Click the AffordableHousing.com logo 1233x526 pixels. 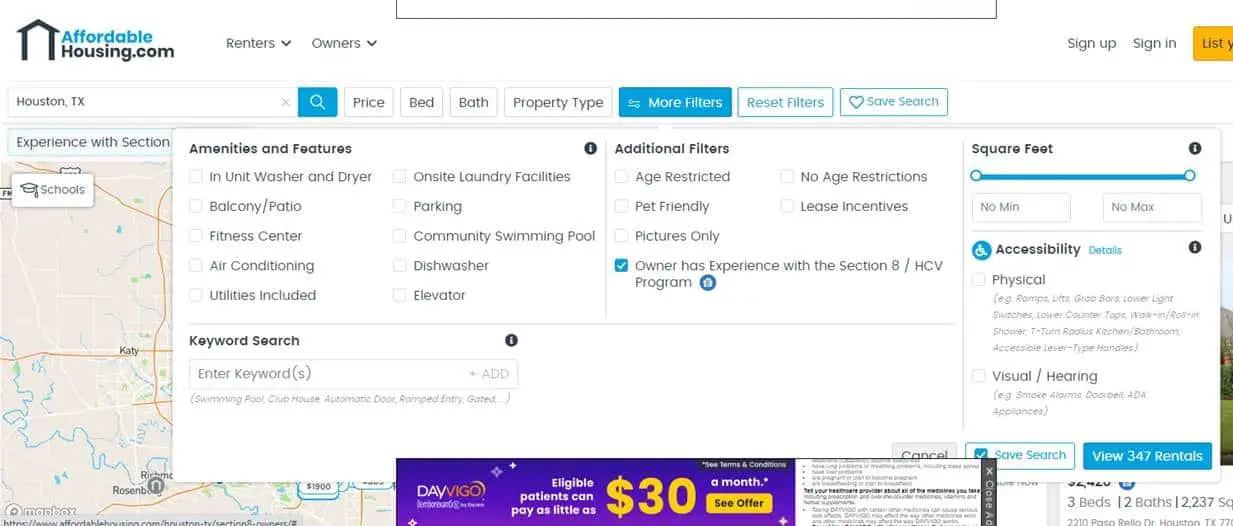point(95,41)
